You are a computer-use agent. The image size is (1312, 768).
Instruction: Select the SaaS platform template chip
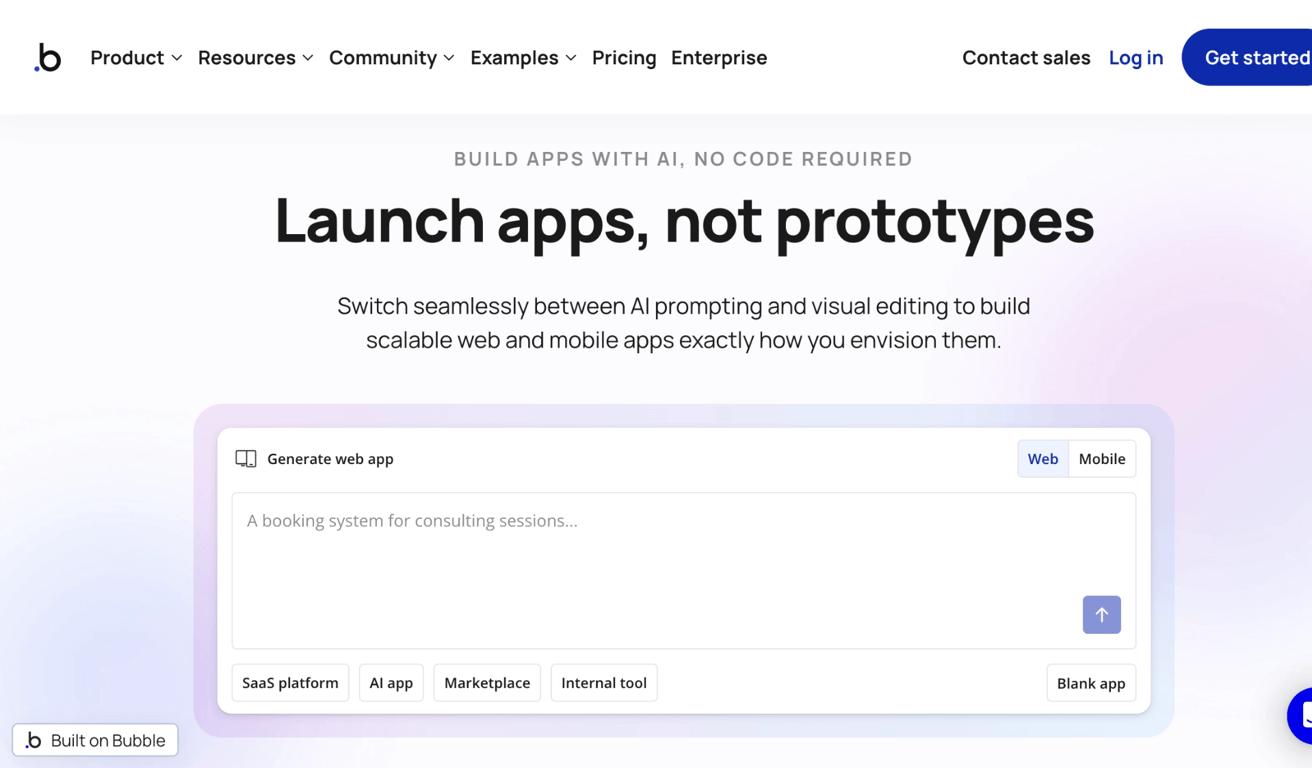[x=290, y=682]
